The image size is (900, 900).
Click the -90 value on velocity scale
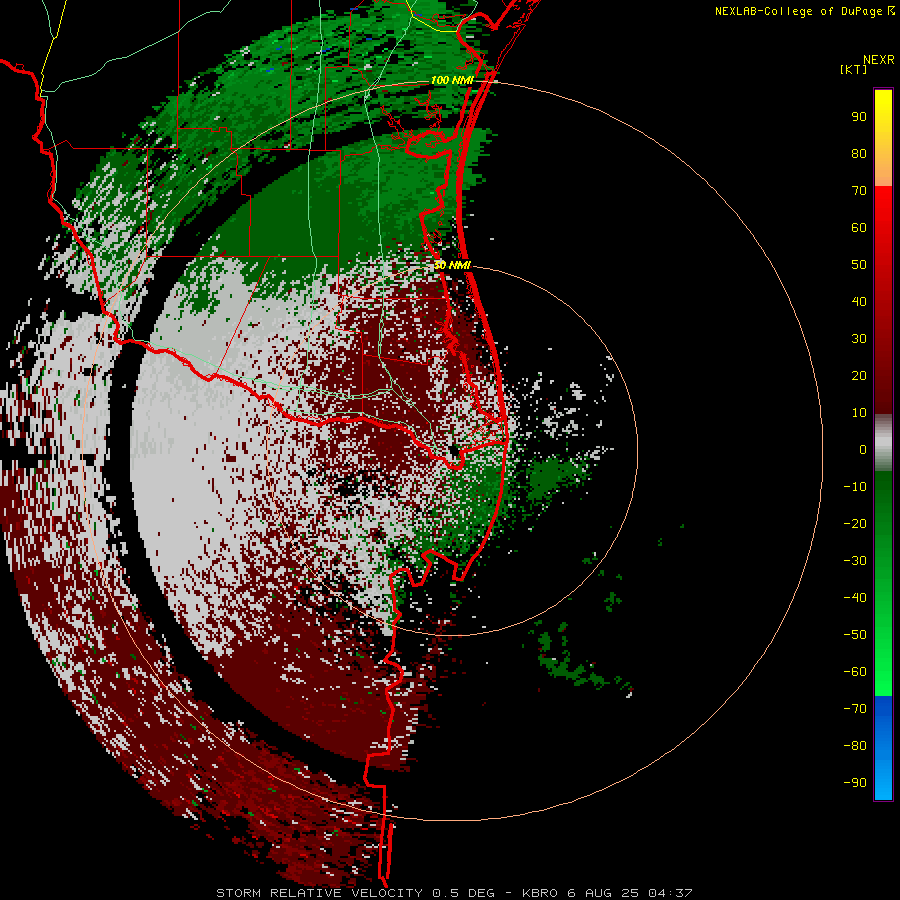click(855, 783)
